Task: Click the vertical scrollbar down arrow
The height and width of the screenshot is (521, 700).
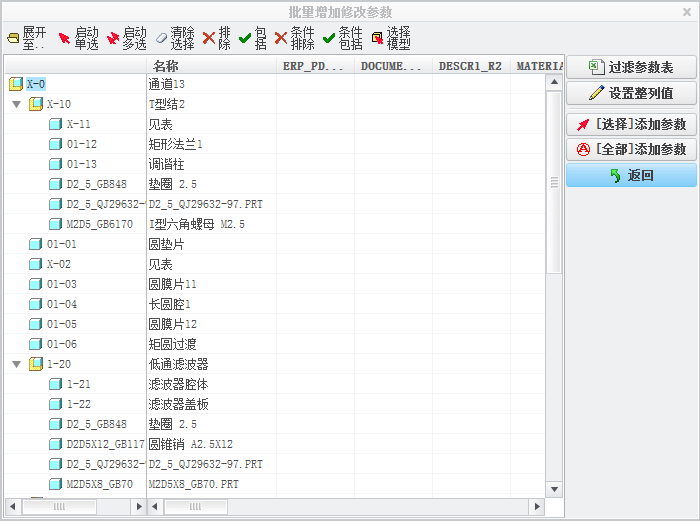Action: [554, 489]
